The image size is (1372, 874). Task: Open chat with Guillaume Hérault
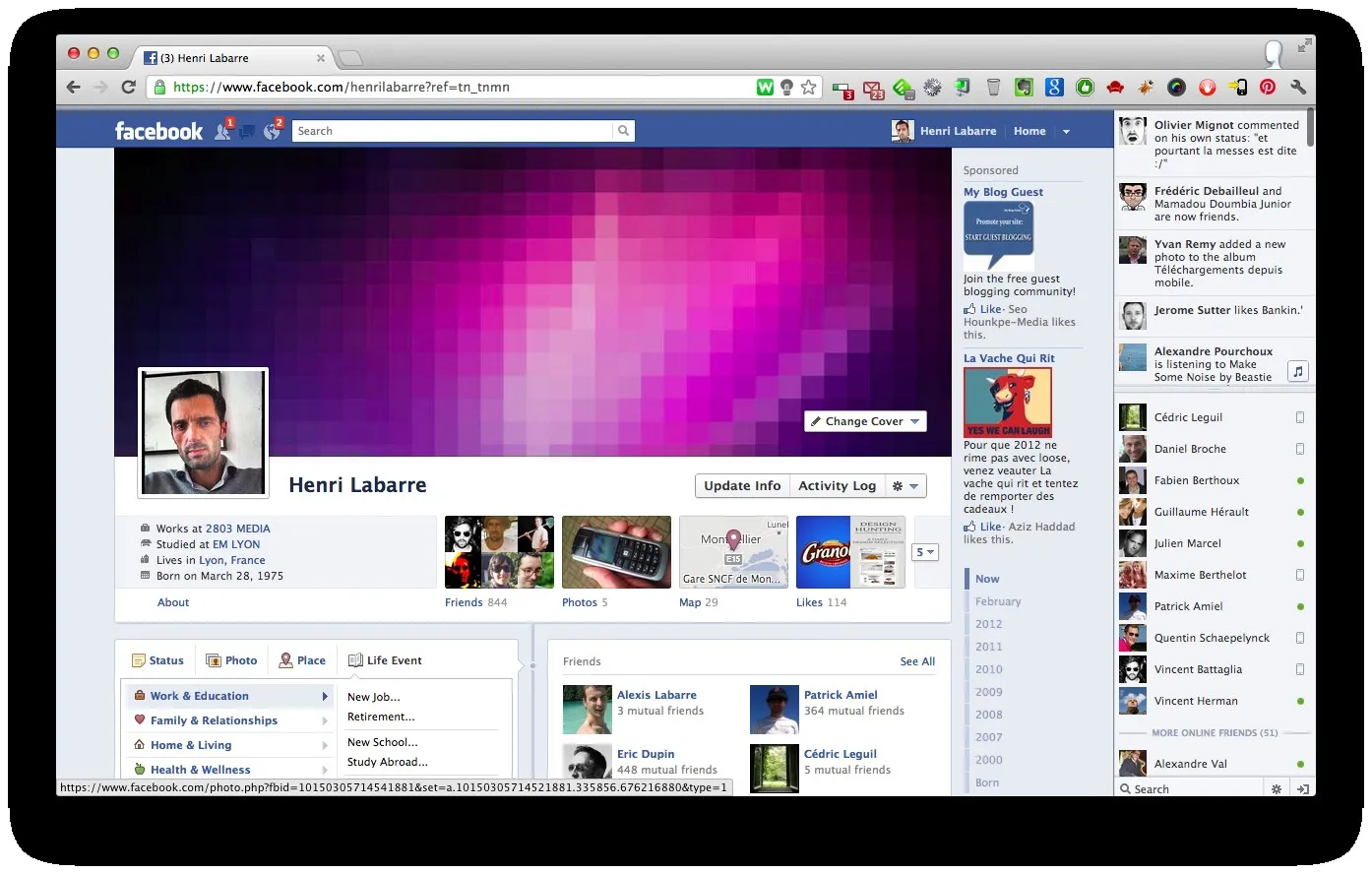tap(1215, 512)
